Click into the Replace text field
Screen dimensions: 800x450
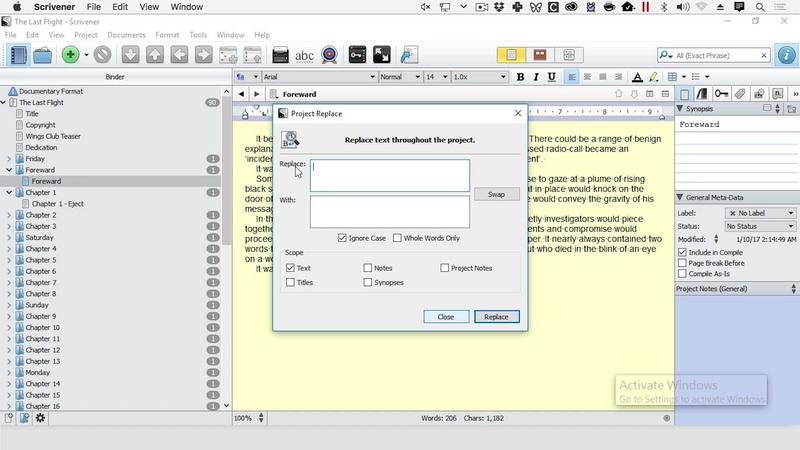(390, 176)
